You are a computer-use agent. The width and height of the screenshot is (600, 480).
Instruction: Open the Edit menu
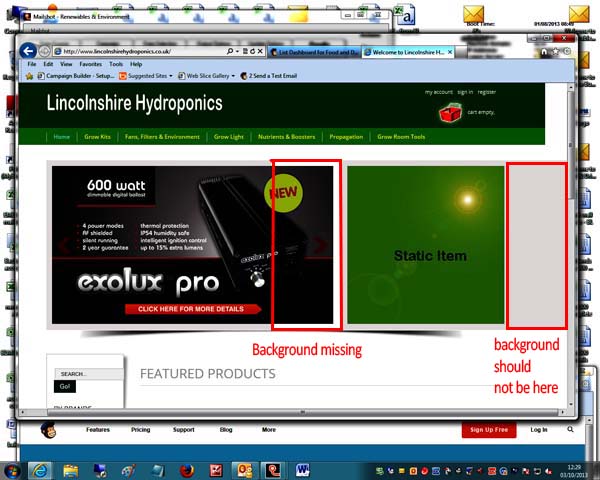pos(48,64)
